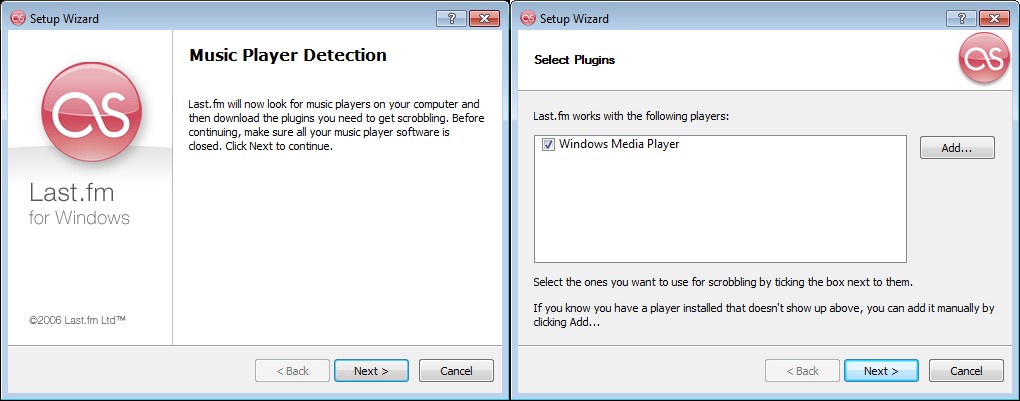Cancel the Select Plugins wizard
The image size is (1020, 401).
click(x=966, y=371)
